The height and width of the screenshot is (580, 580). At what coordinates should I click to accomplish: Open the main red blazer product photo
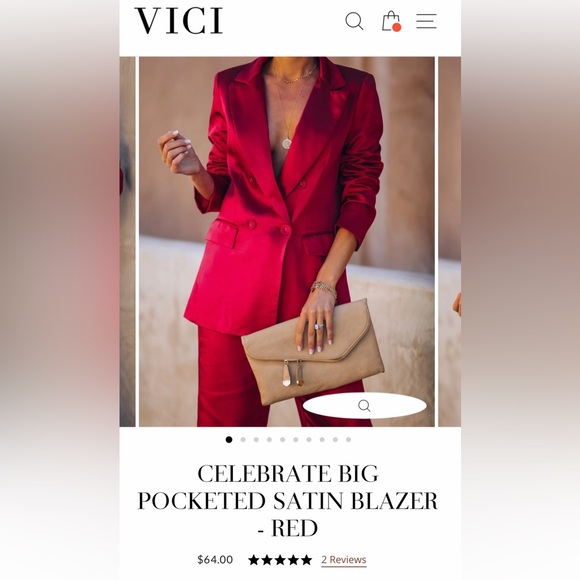[x=287, y=242]
